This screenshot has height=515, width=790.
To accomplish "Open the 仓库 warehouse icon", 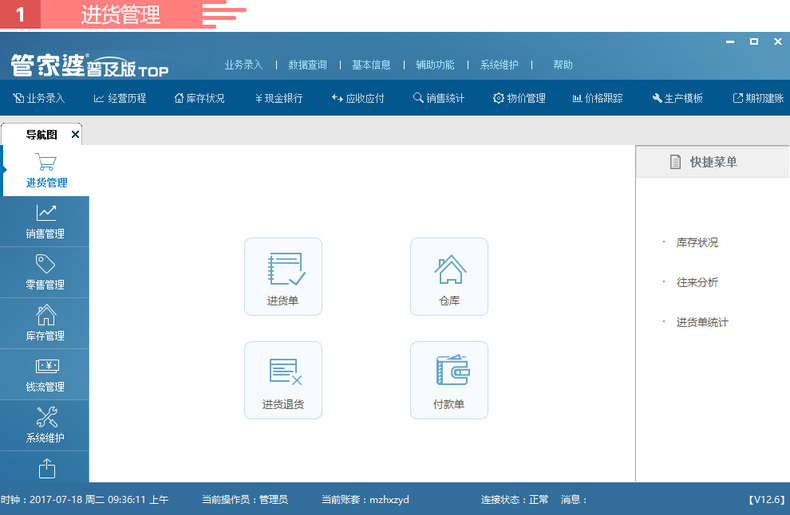I will [449, 277].
